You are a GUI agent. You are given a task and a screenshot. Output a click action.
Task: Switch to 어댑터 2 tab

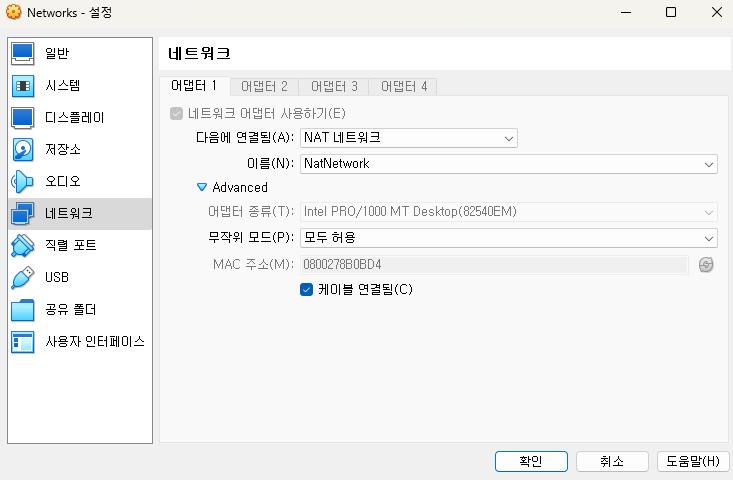264,86
